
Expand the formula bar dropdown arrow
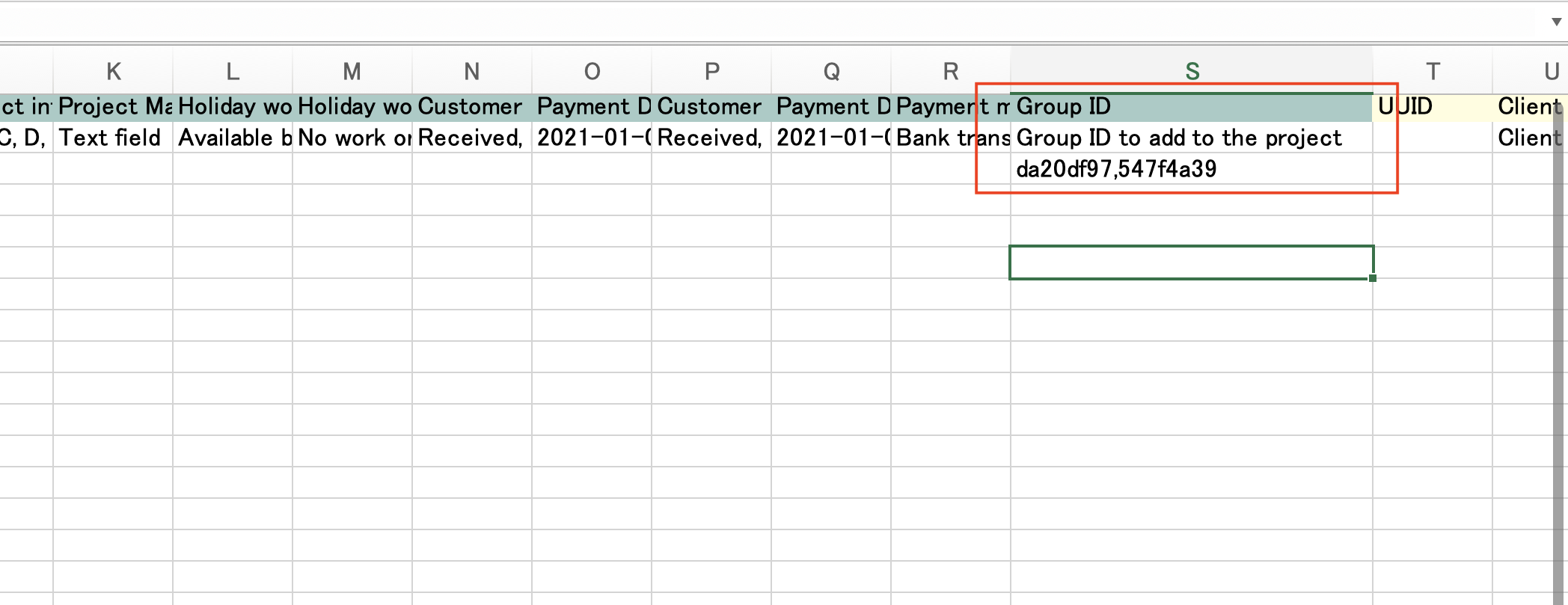pos(1556,22)
